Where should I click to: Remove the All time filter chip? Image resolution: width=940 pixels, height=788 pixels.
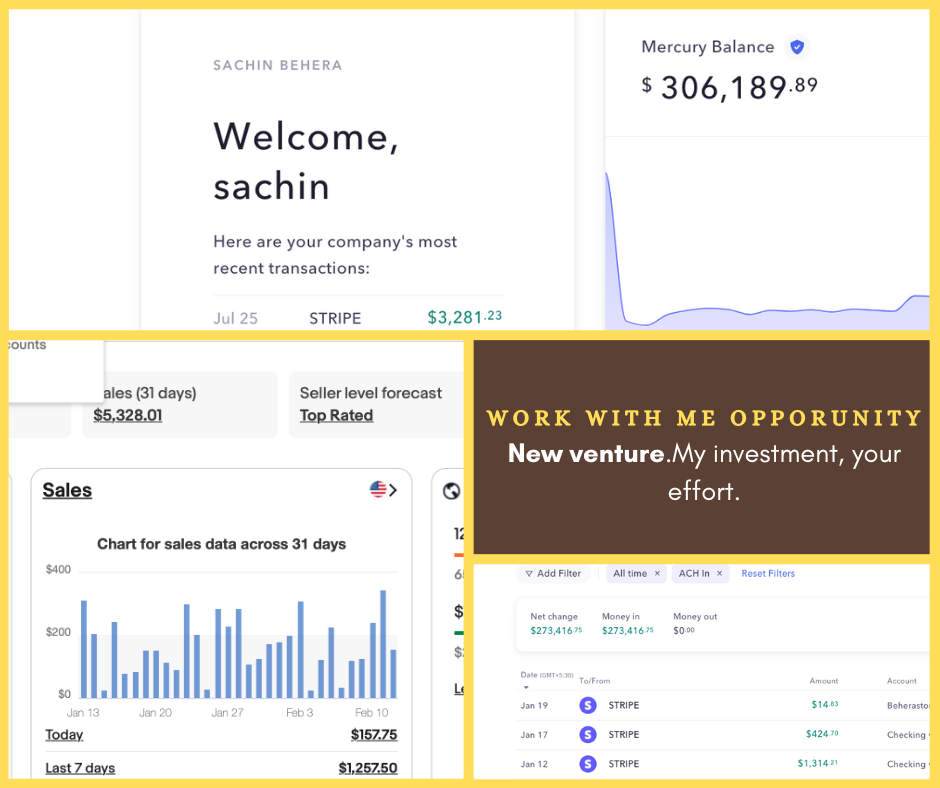tap(657, 574)
